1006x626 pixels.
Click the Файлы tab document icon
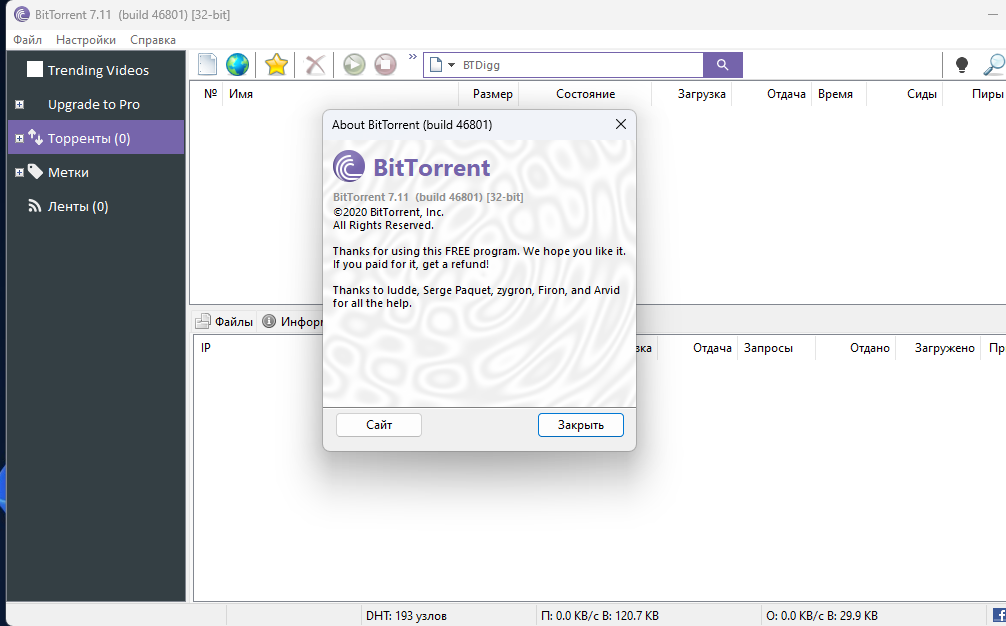[x=203, y=321]
